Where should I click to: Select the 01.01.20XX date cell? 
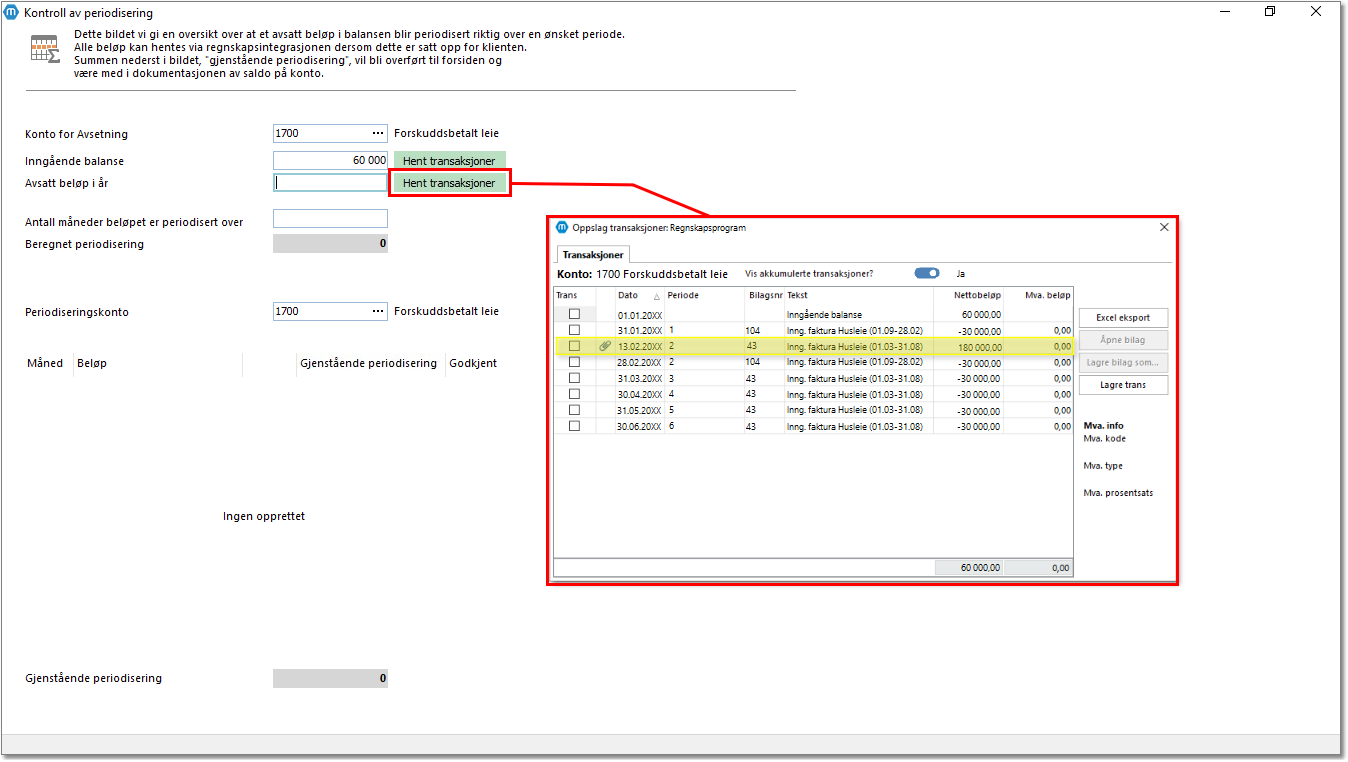pyautogui.click(x=640, y=314)
